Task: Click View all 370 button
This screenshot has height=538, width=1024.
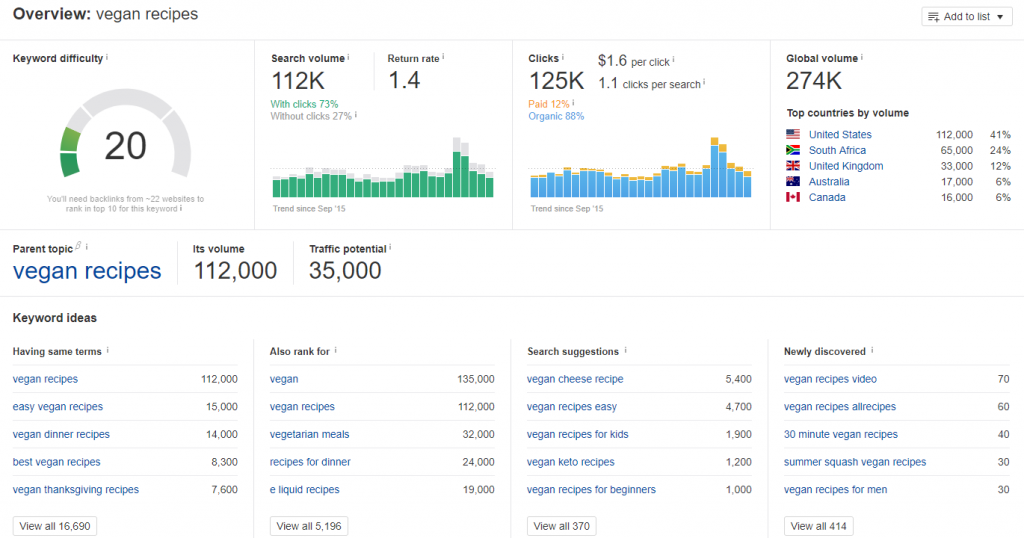Action: pyautogui.click(x=562, y=526)
